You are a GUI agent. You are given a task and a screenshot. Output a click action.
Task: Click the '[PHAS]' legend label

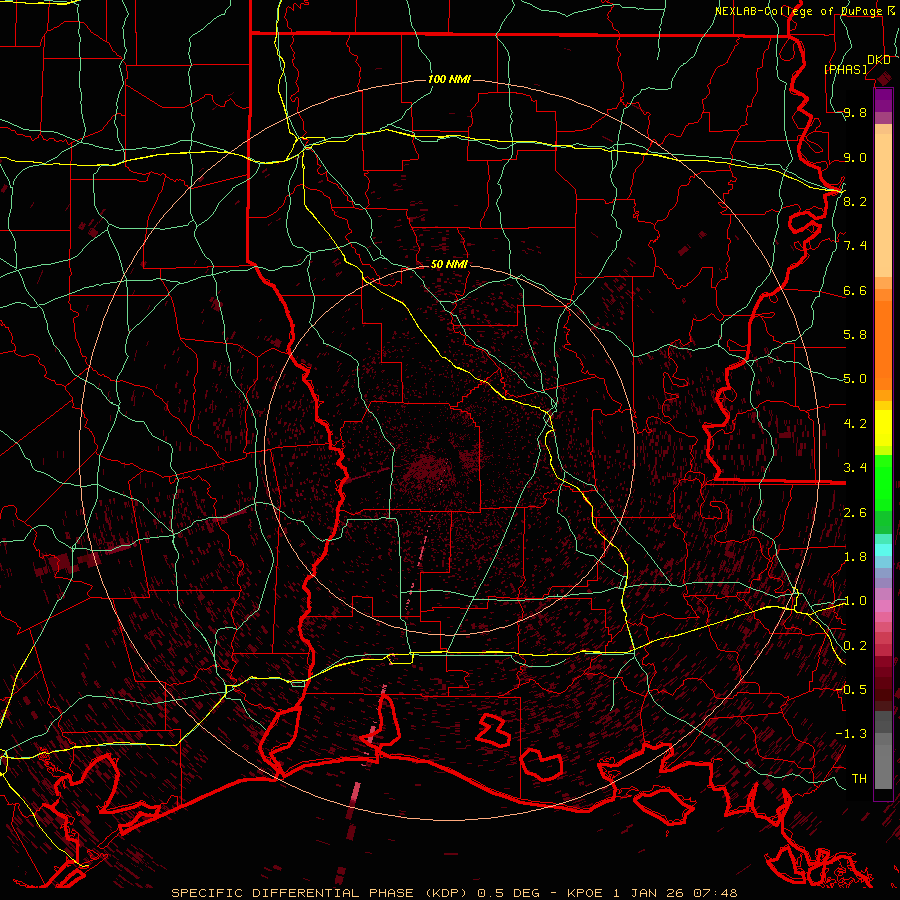tap(845, 70)
